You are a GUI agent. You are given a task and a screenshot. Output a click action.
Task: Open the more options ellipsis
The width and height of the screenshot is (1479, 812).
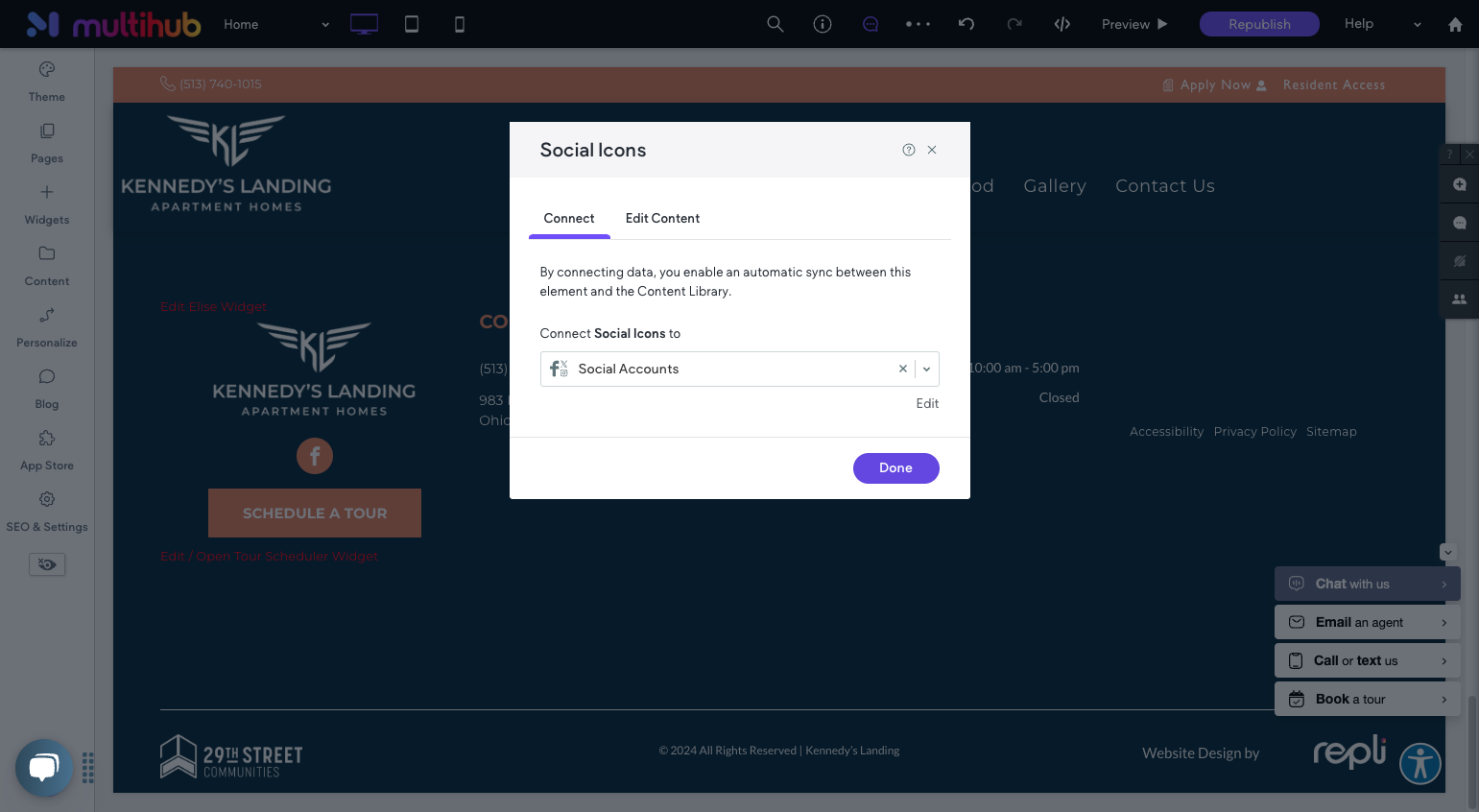click(918, 24)
